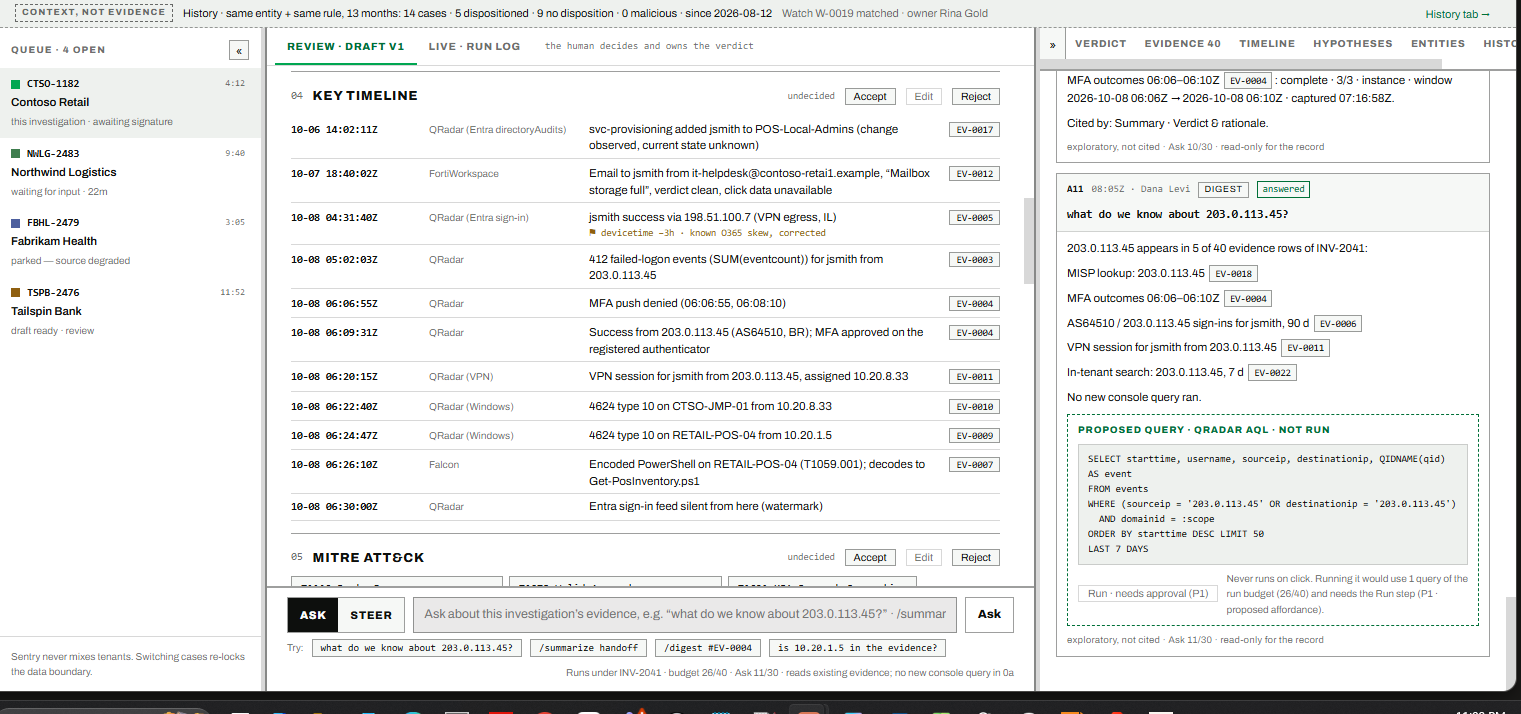This screenshot has height=714, width=1521.
Task: Expand the right panel with the » button
Action: tap(1053, 45)
